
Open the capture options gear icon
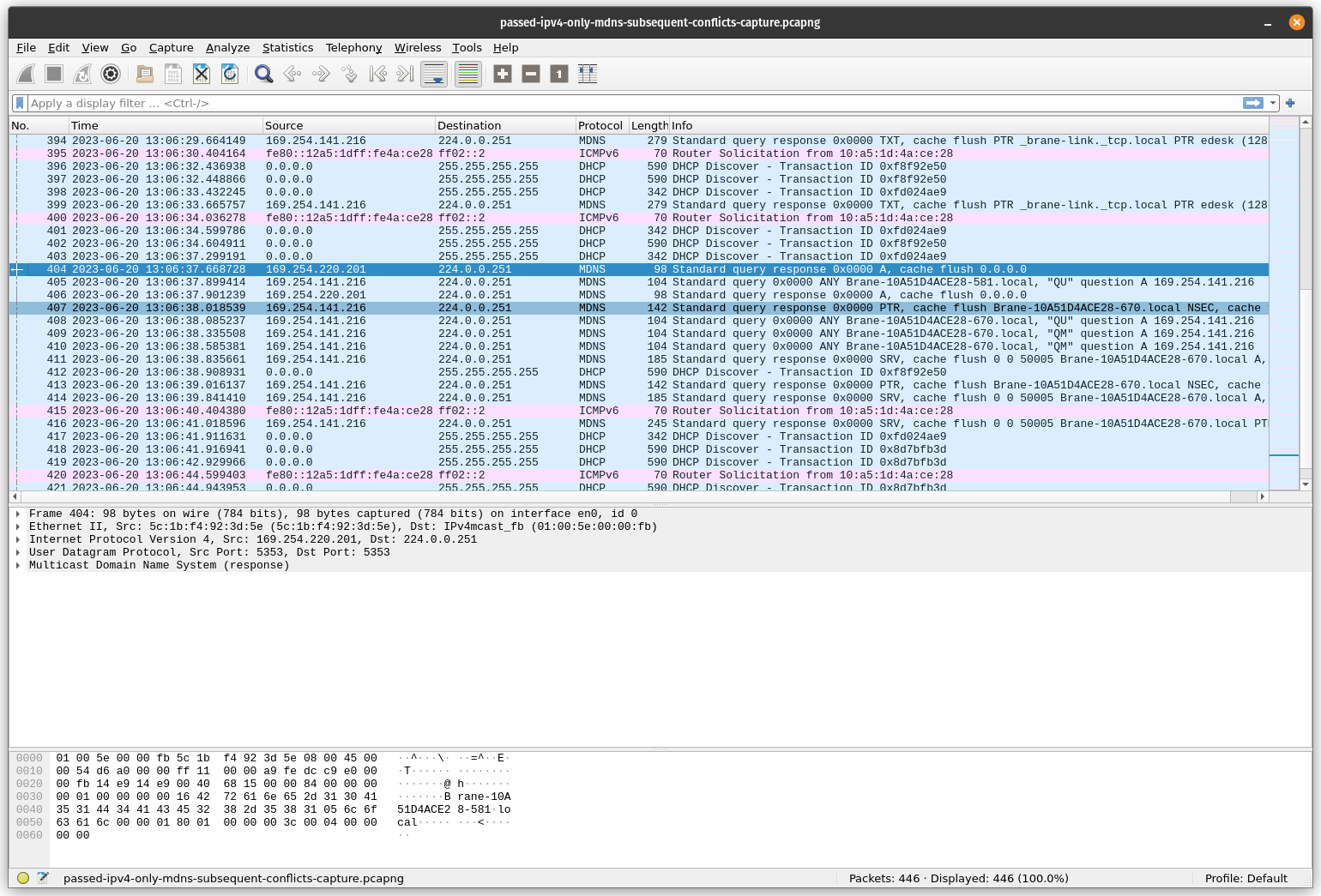pyautogui.click(x=111, y=75)
